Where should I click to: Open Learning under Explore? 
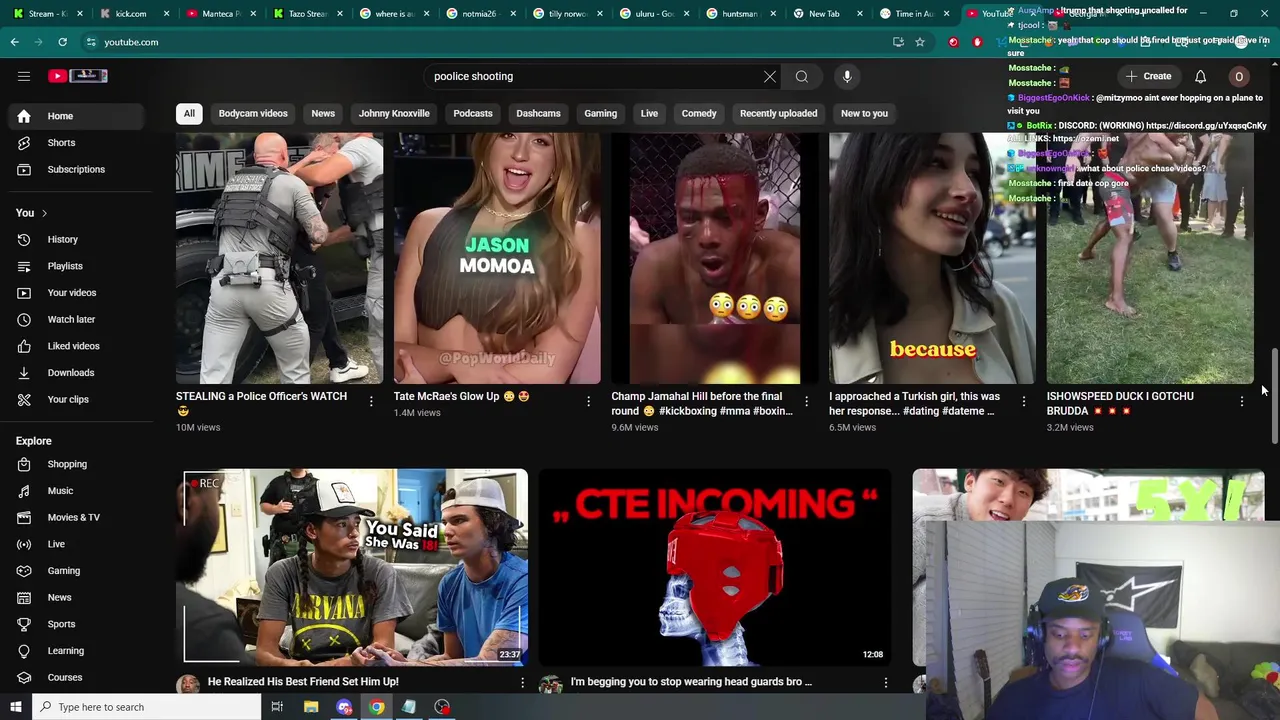pyautogui.click(x=76, y=651)
